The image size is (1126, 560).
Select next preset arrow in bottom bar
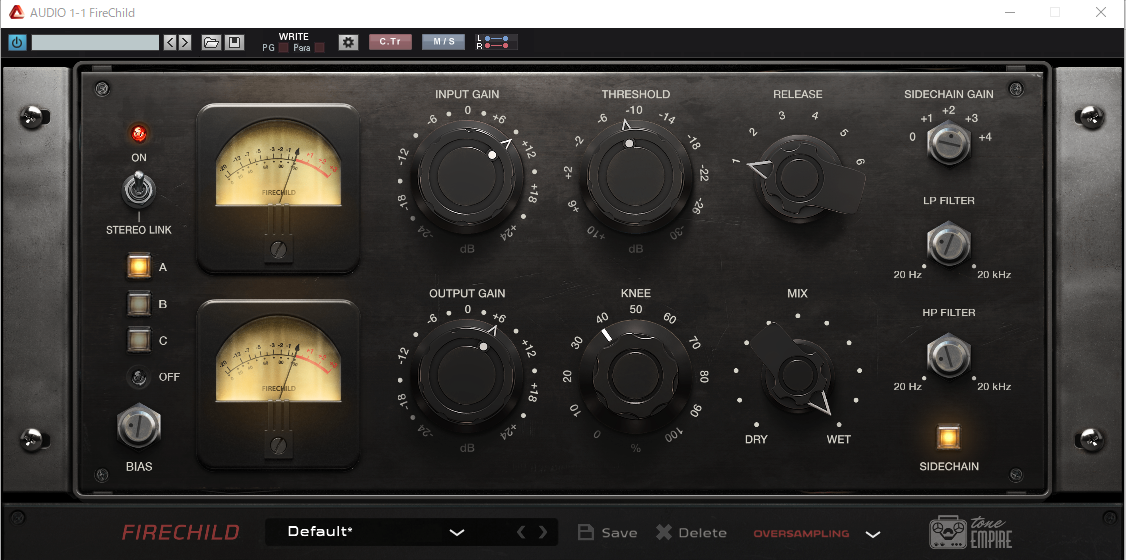tap(543, 533)
